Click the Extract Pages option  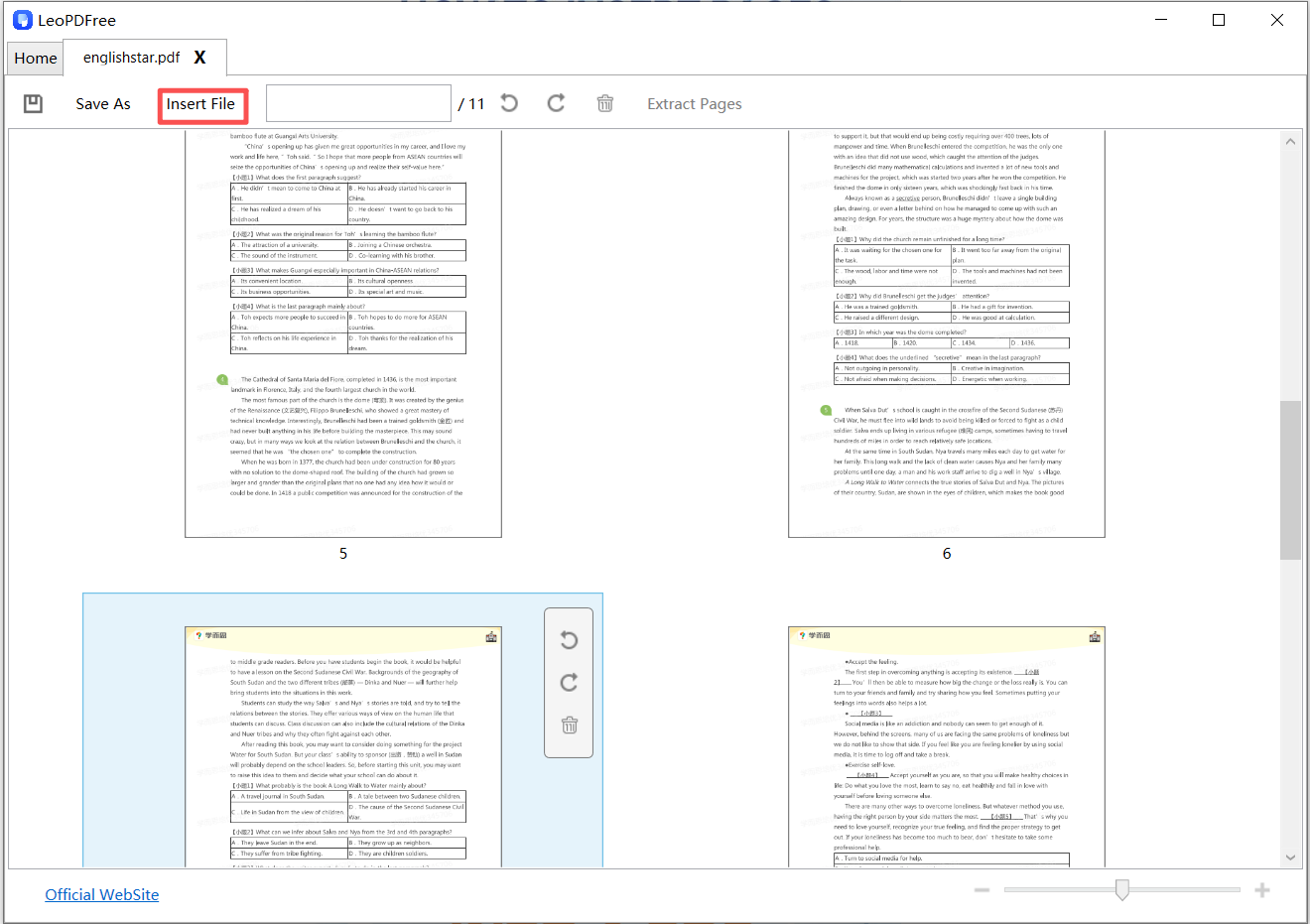694,103
